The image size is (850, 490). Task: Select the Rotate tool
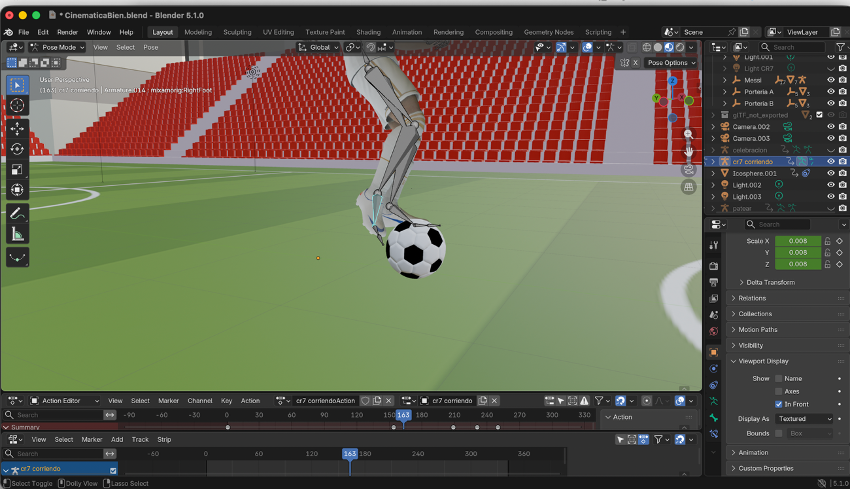(18, 149)
